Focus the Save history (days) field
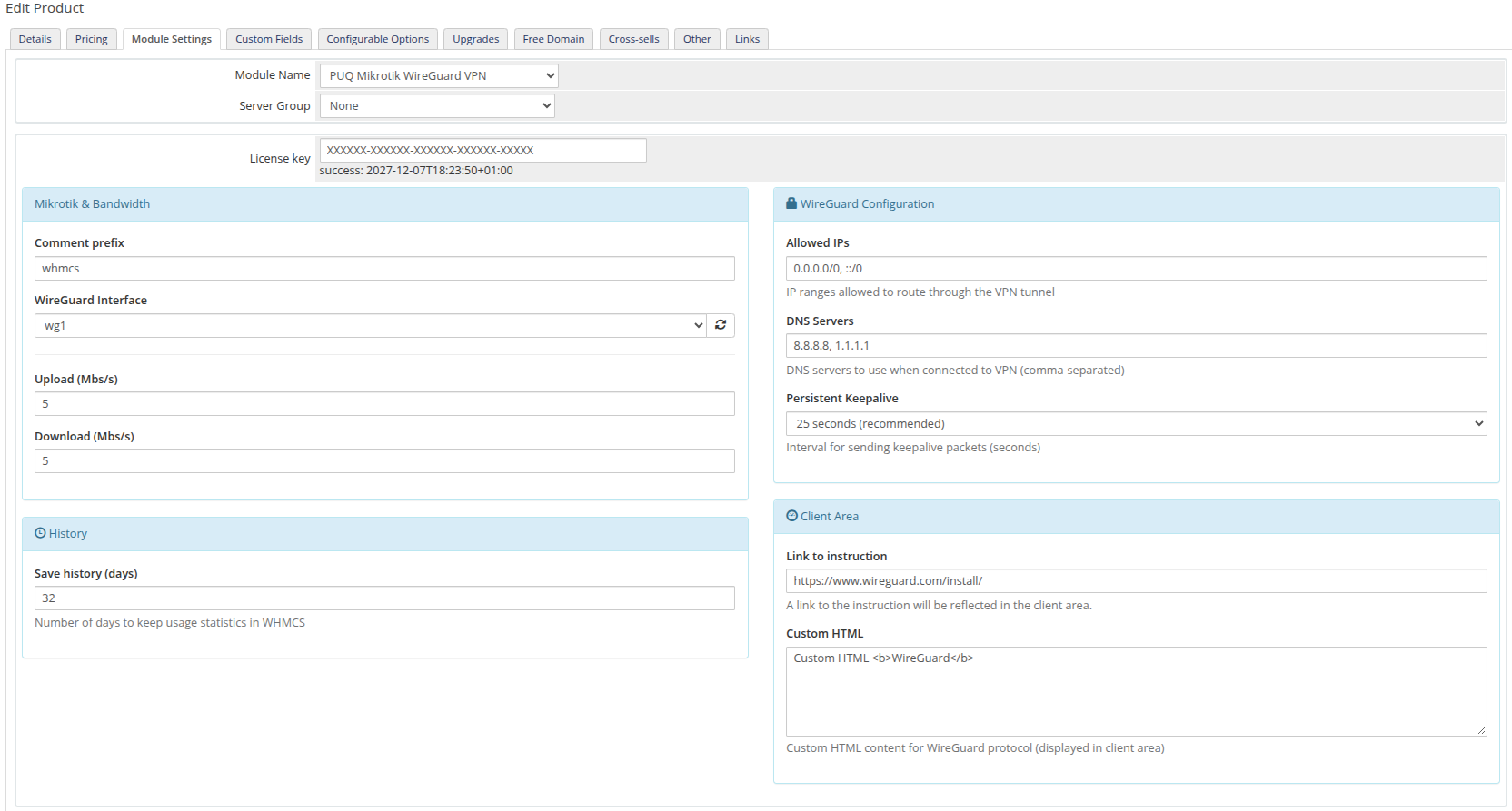 [384, 598]
